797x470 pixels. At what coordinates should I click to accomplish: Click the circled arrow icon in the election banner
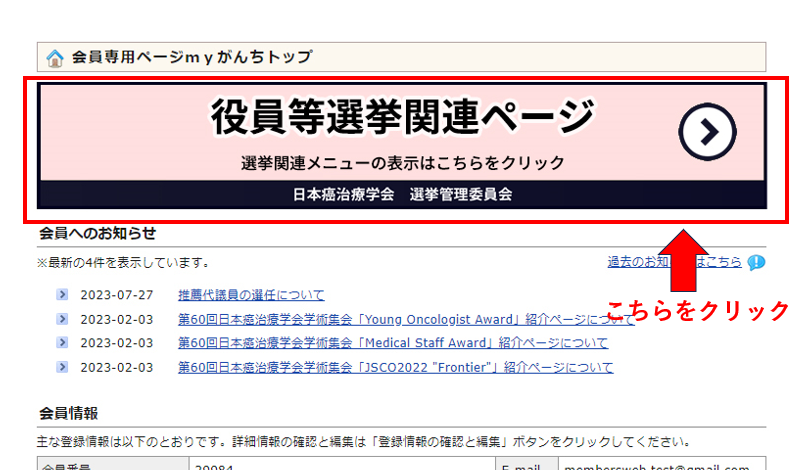(x=707, y=131)
